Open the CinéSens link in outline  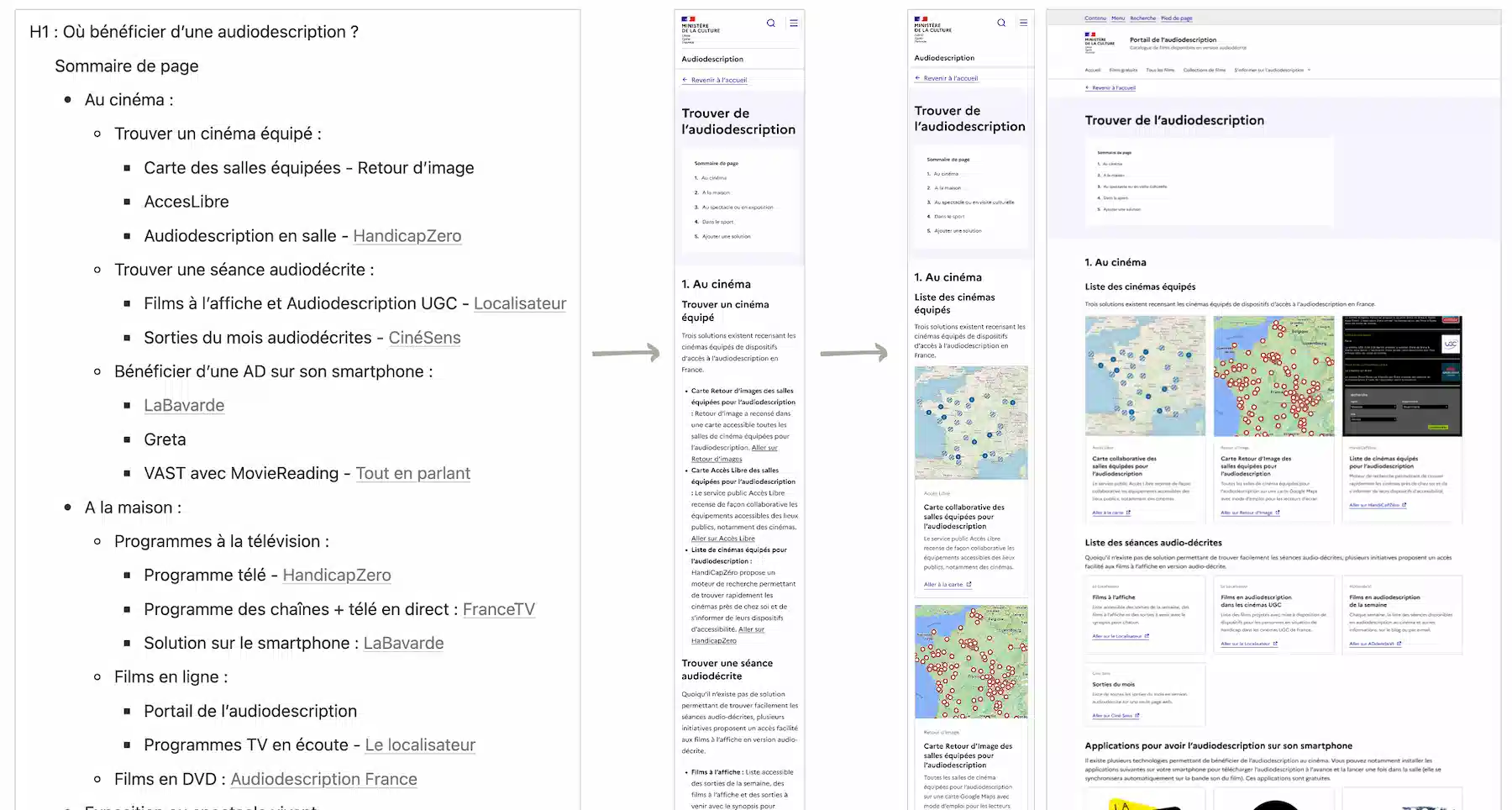(424, 338)
